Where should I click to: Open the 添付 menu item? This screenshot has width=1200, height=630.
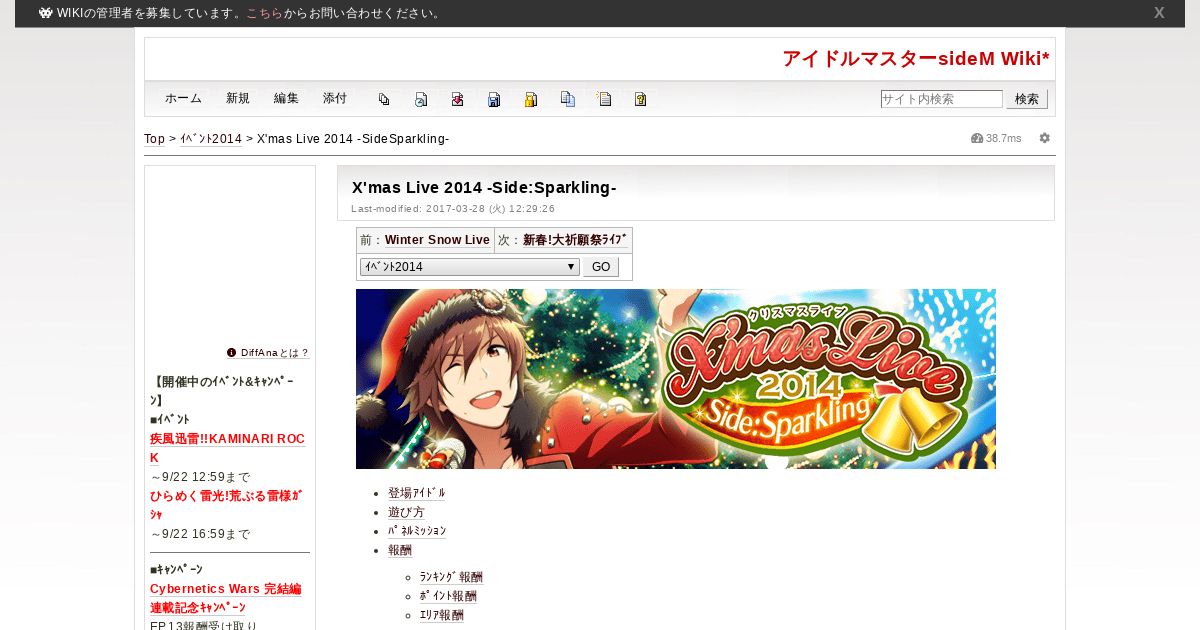click(x=335, y=98)
